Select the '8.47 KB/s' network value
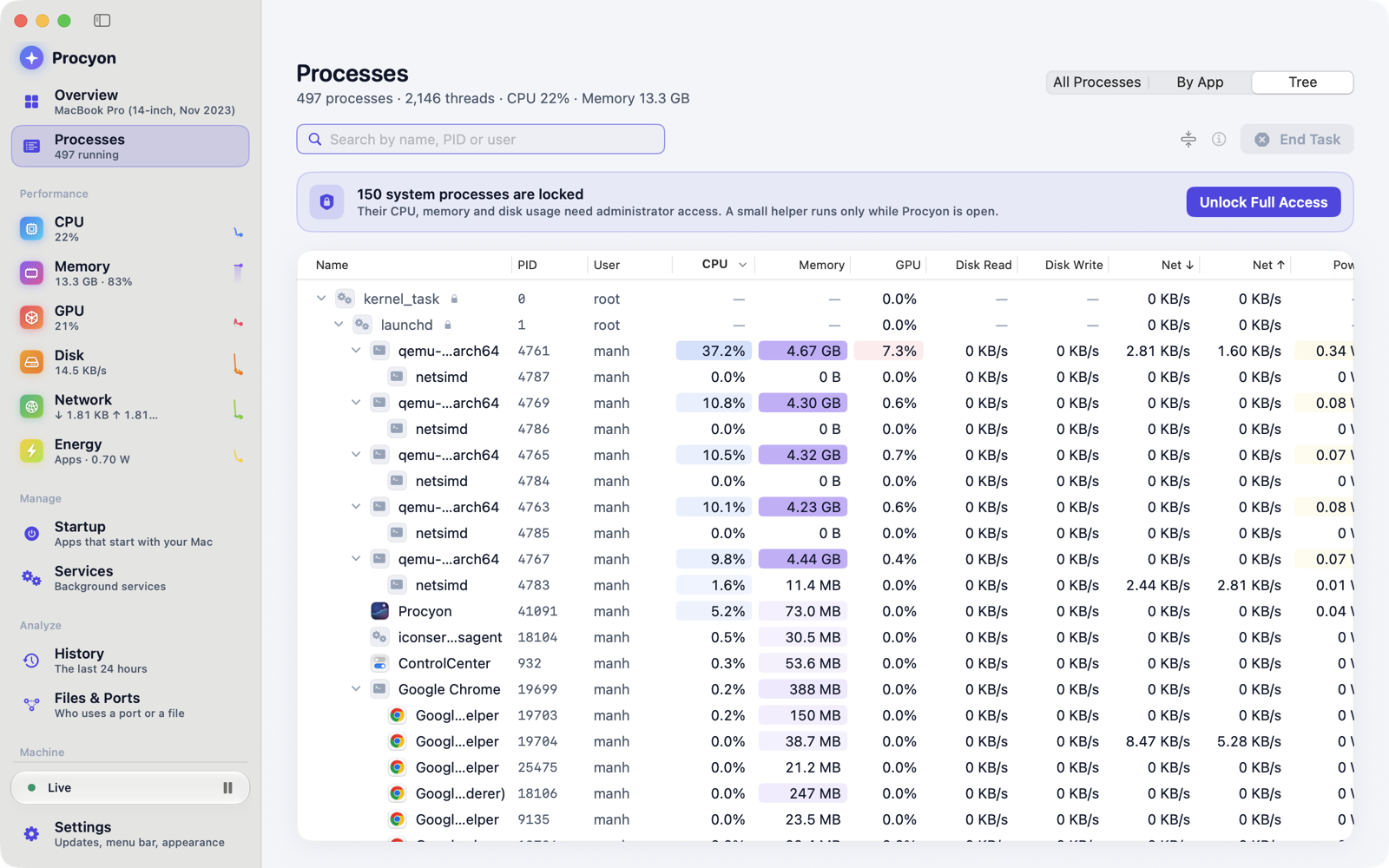 (x=1158, y=741)
